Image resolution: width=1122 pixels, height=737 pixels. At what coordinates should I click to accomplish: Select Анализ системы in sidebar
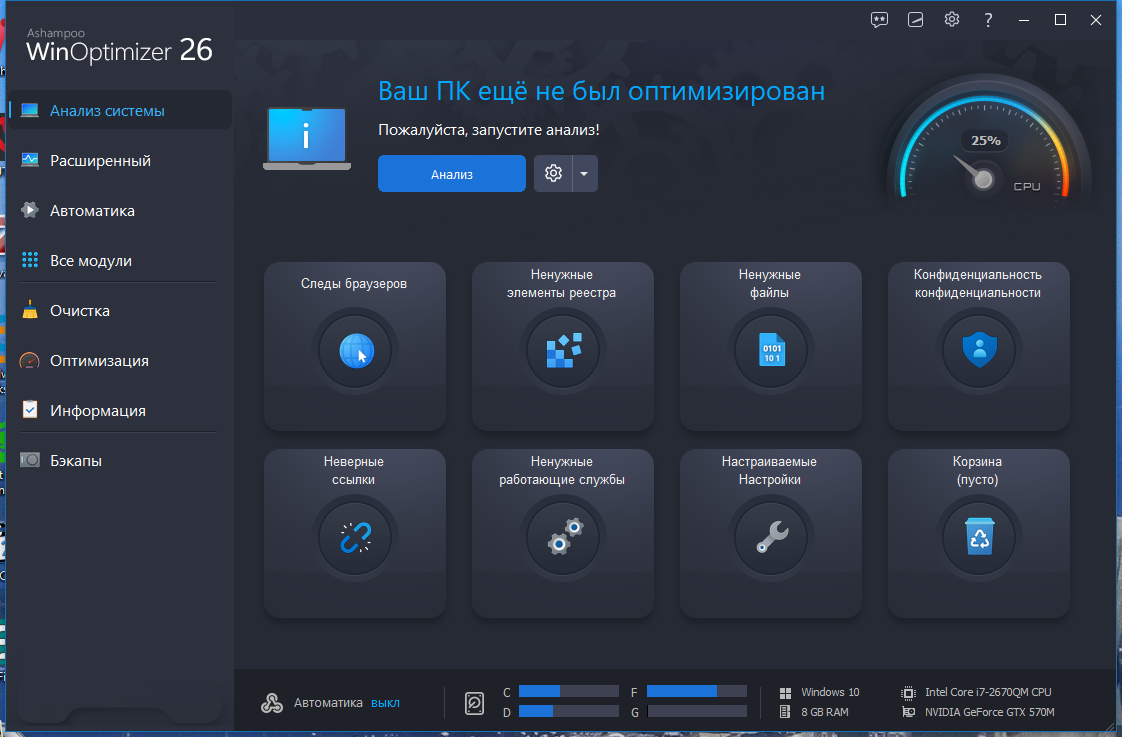tap(120, 110)
